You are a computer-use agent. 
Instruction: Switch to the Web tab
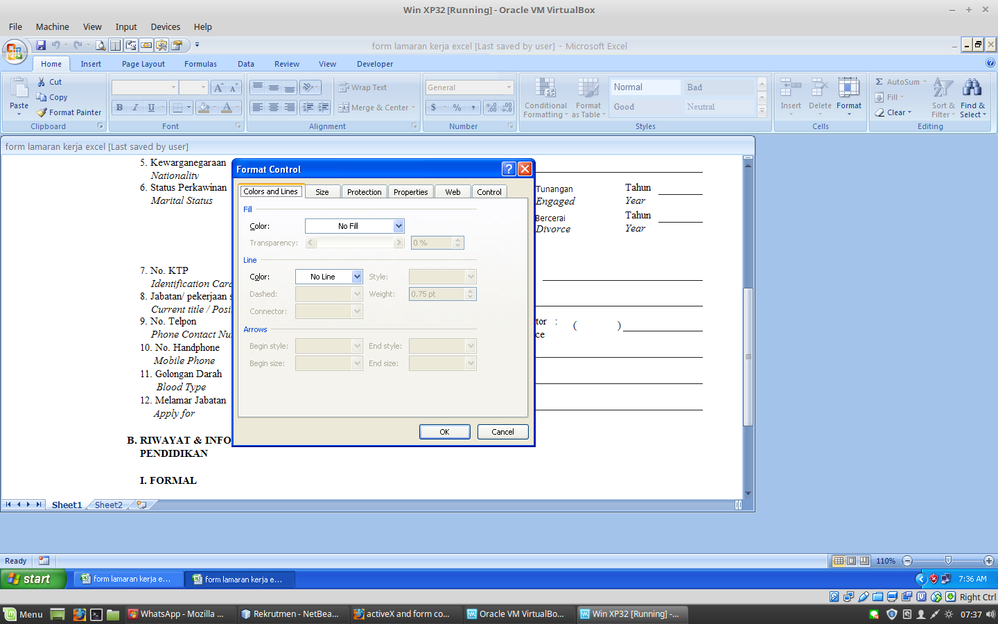tap(453, 192)
